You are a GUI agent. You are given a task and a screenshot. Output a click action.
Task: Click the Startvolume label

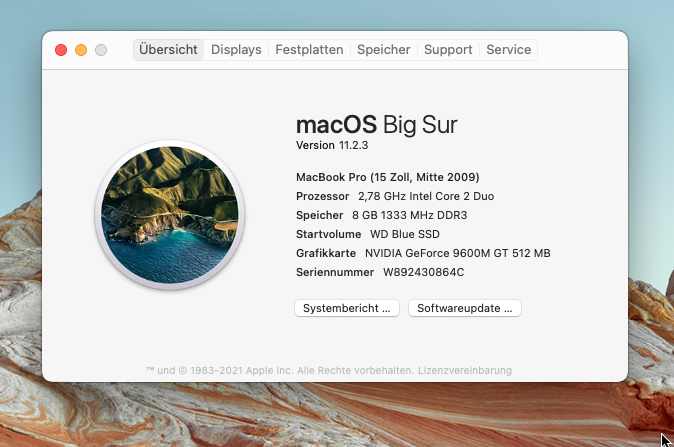click(x=328, y=234)
